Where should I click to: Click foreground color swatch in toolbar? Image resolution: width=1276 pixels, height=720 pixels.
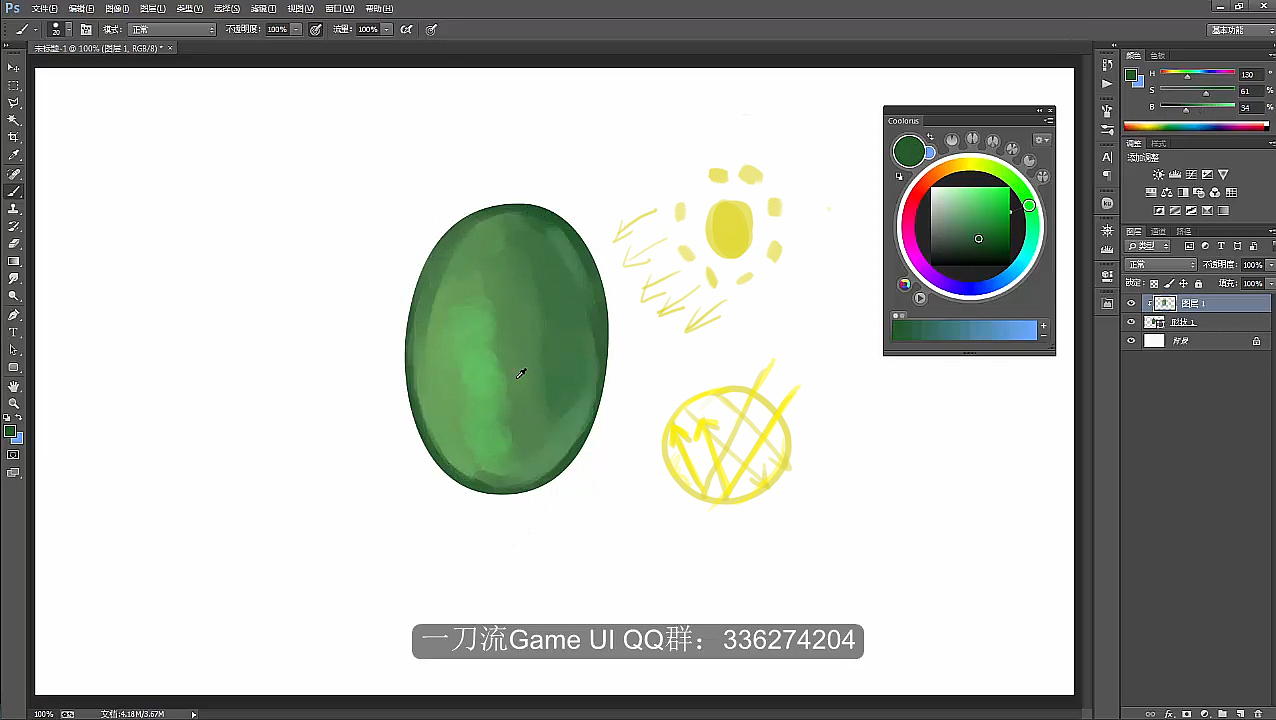pos(9,431)
